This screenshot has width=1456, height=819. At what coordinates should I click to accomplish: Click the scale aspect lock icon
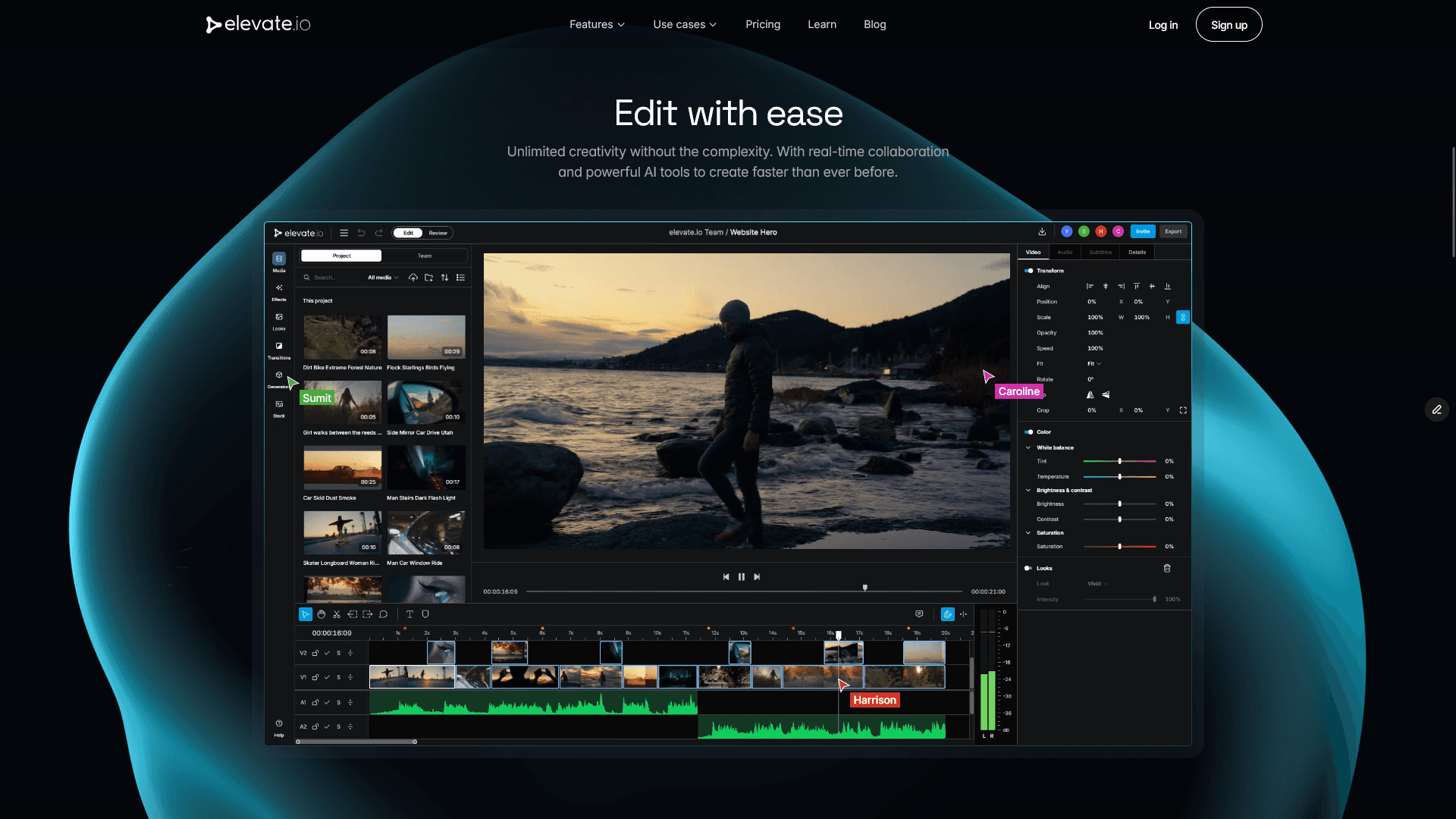1182,317
